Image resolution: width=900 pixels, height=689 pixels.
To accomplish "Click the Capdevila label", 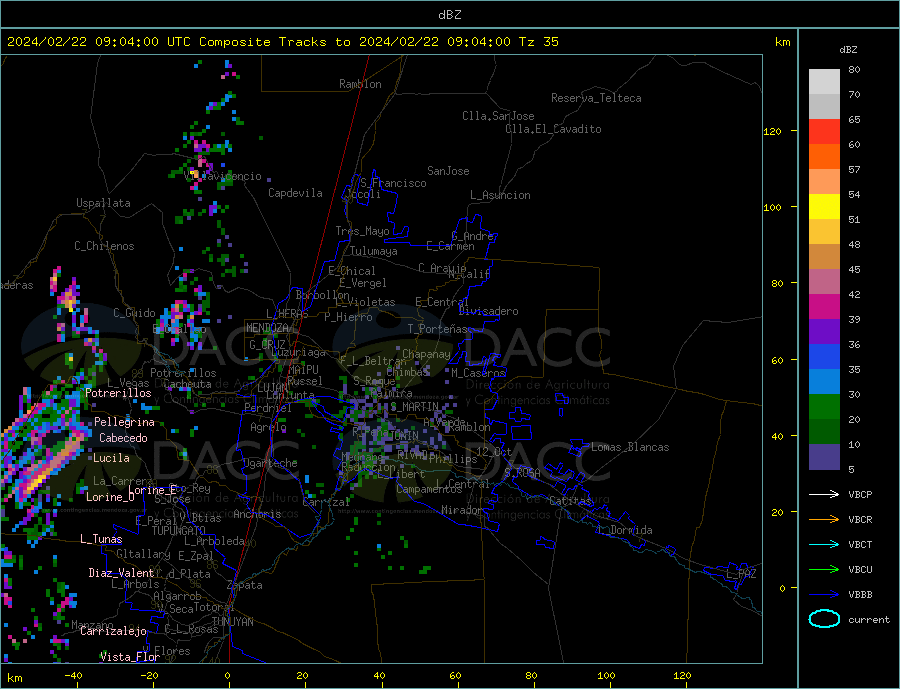I will (295, 193).
